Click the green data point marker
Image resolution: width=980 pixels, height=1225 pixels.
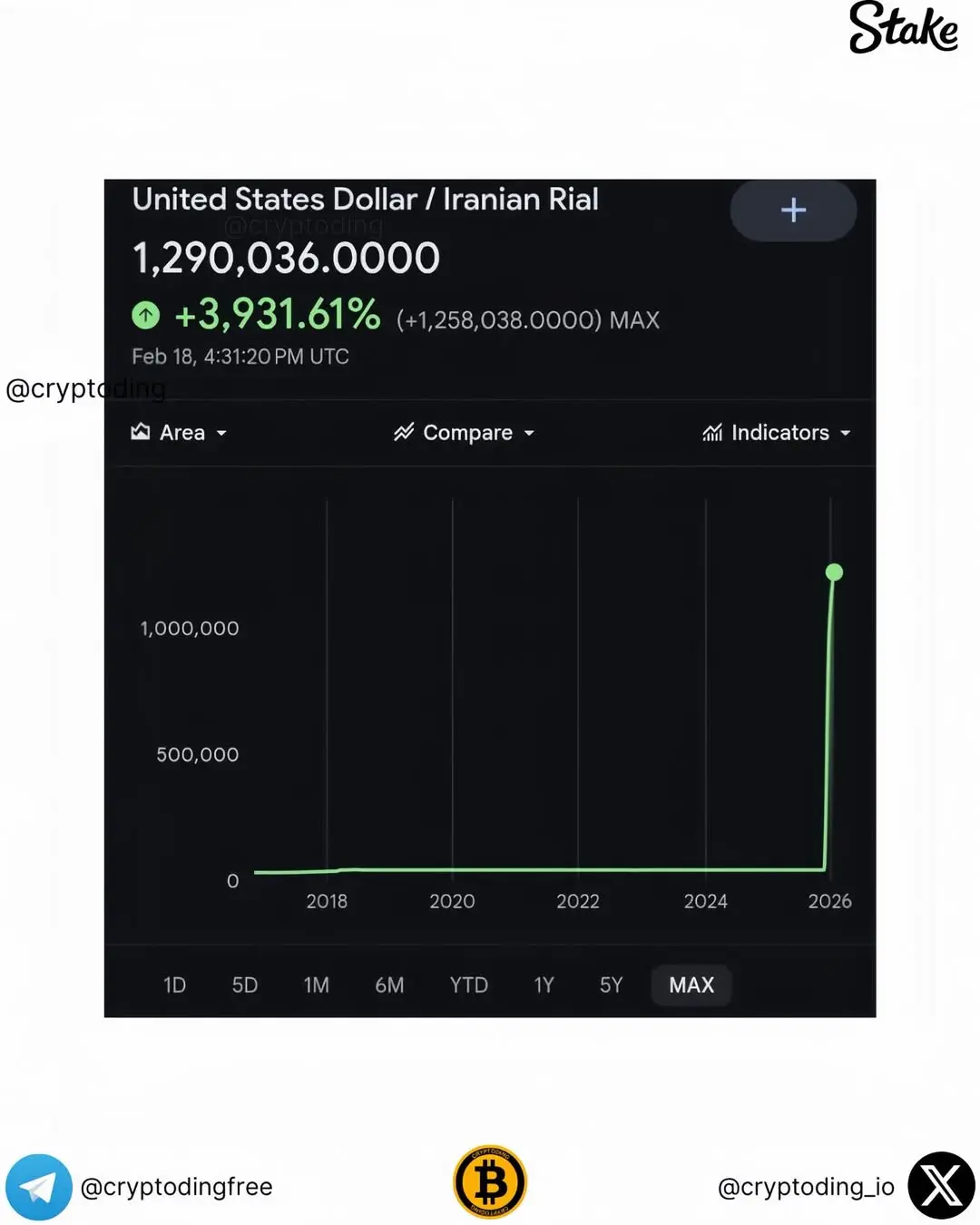coord(834,572)
